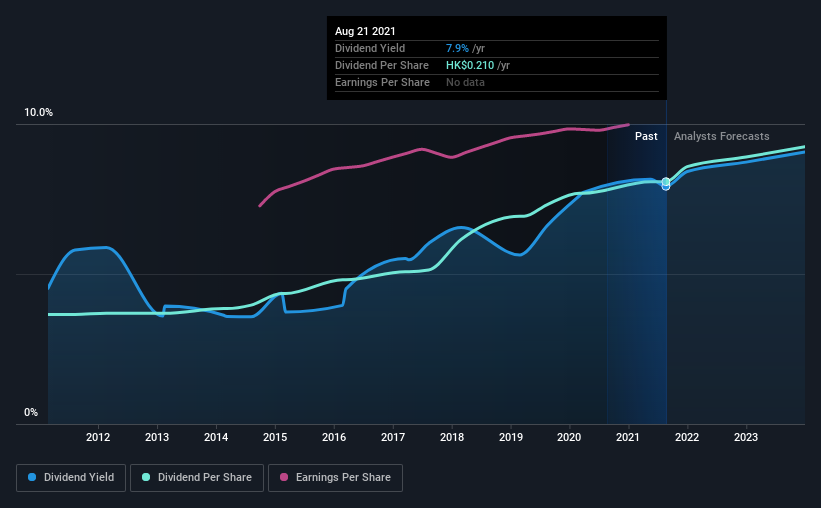Screen dimensions: 821x508
Task: Select the 2012 x-axis label
Action: (98, 437)
